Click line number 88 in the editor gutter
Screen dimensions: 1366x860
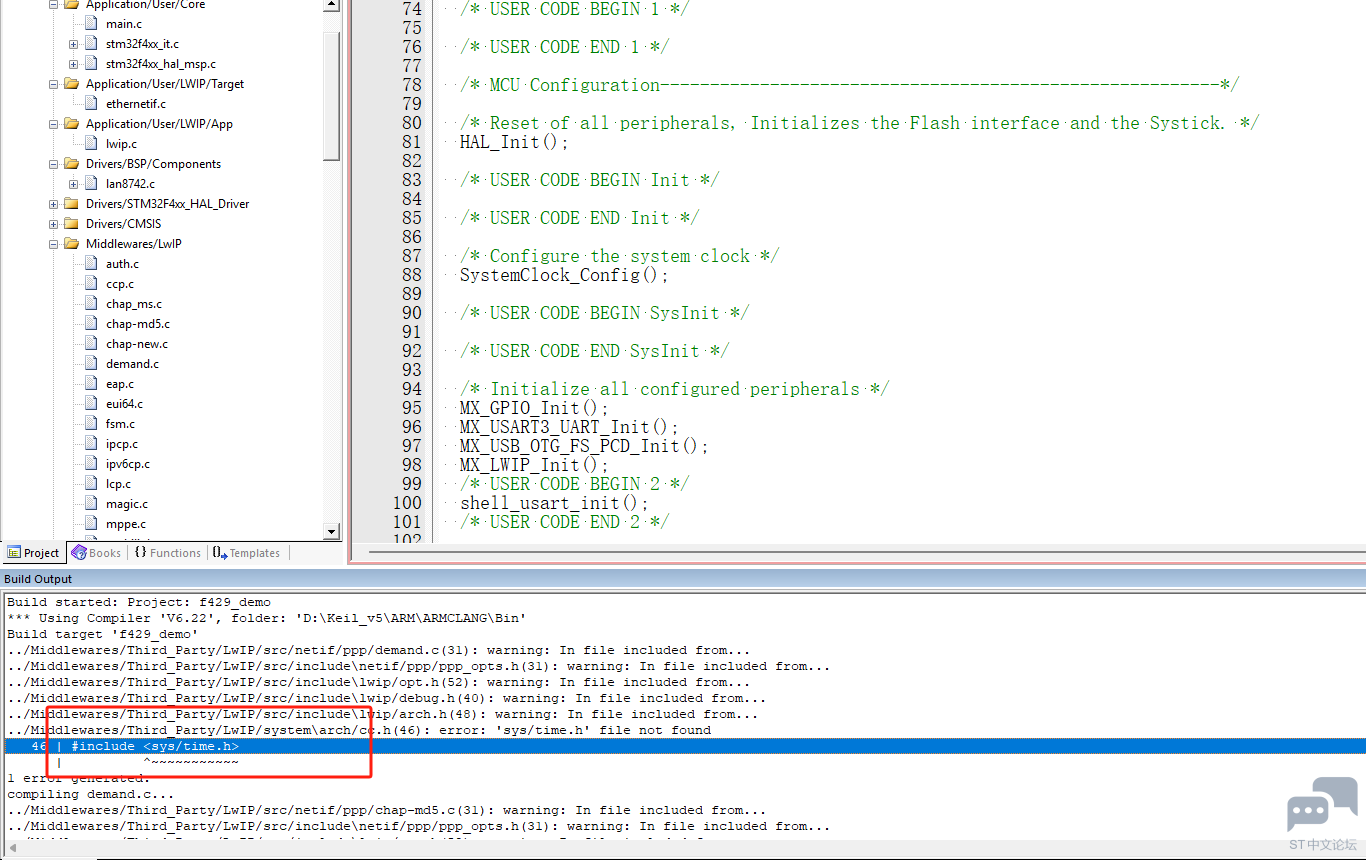411,275
